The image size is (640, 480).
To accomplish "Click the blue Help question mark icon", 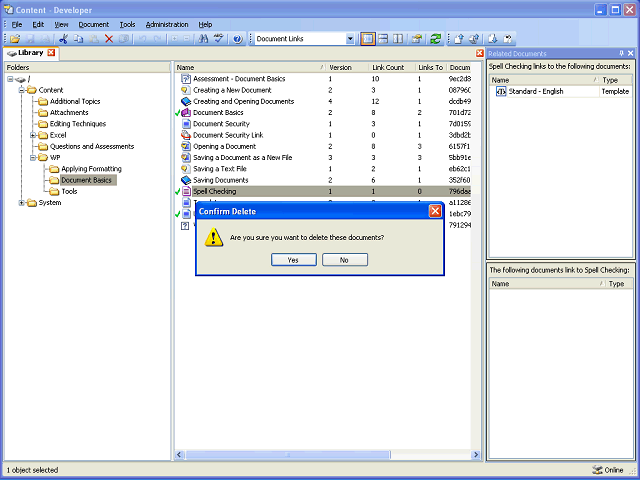I will [238, 39].
